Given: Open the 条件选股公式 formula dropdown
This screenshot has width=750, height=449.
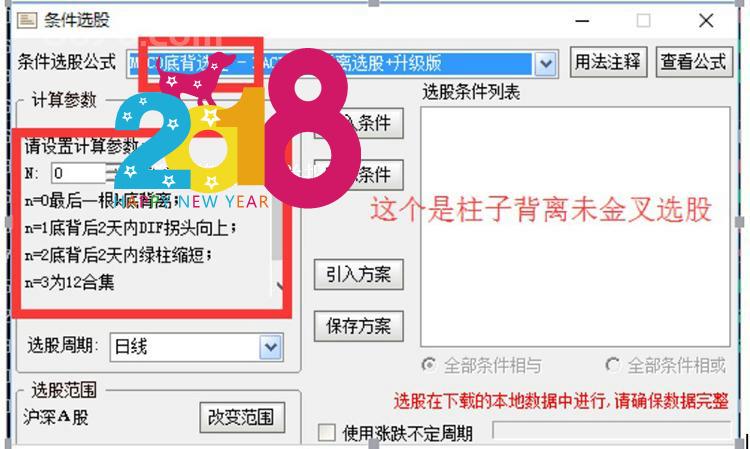Looking at the screenshot, I should [x=546, y=64].
